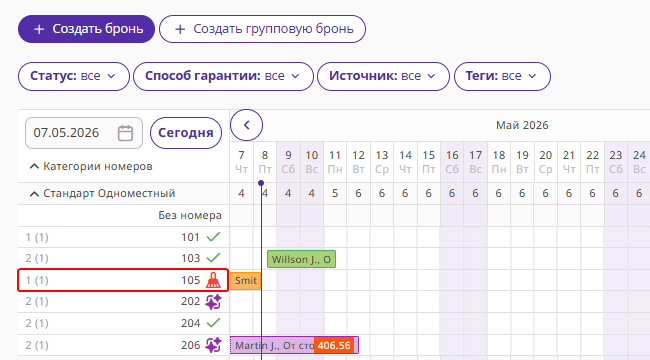Screen dimensions: 650x360
Task: Click the purple sparkle icon for room 202
Action: click(x=213, y=302)
